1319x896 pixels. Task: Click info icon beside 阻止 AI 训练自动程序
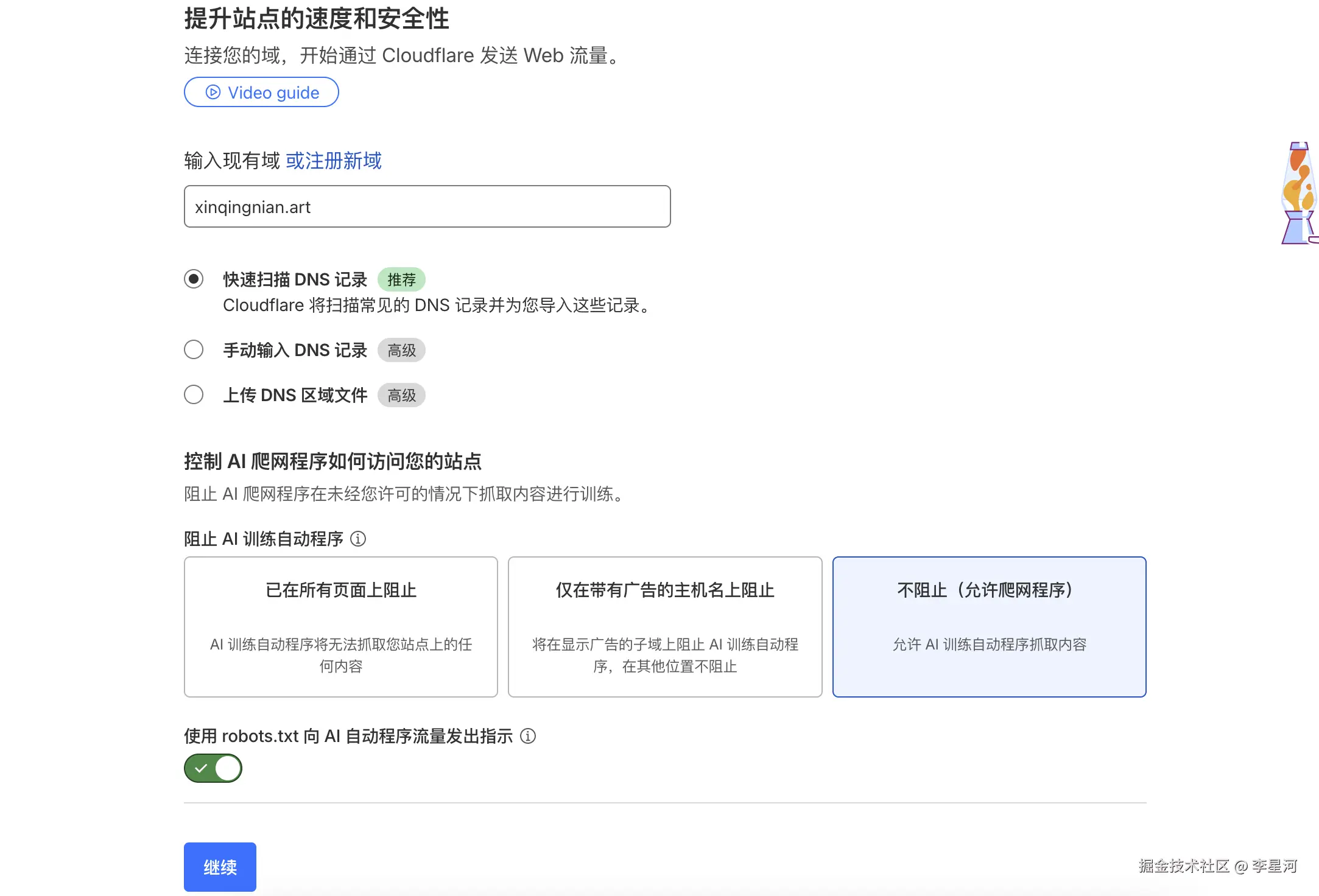(358, 539)
